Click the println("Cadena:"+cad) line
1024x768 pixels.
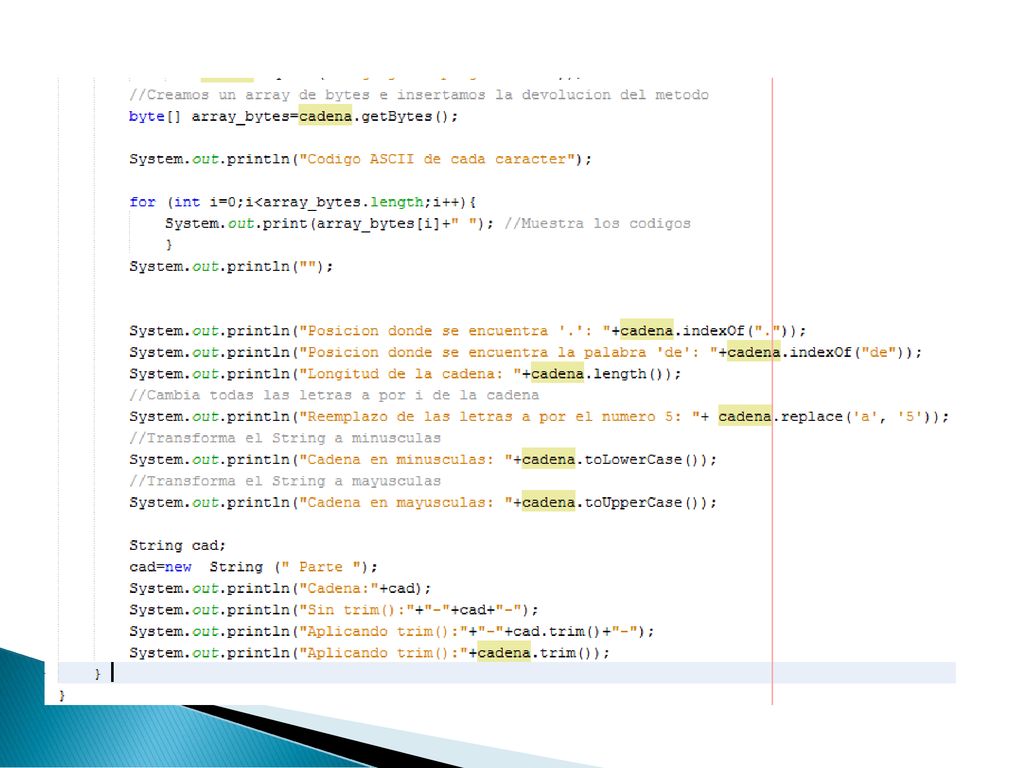(280, 588)
